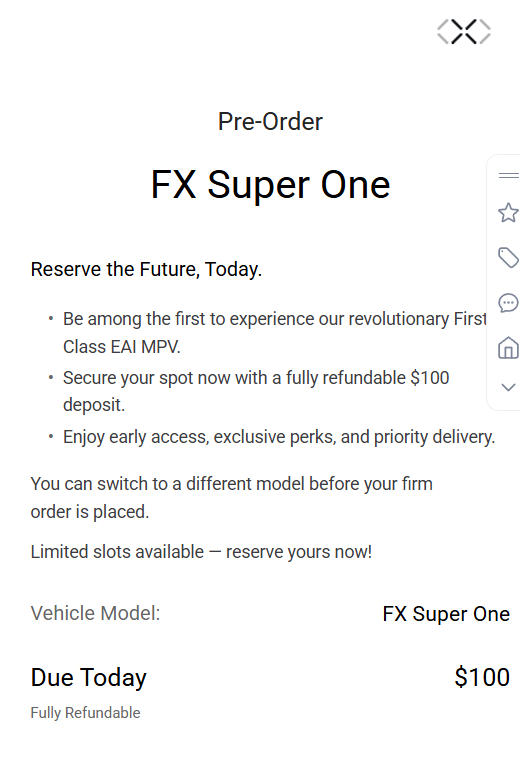Click the Limited slots available text
This screenshot has height=783, width=520.
tap(201, 552)
